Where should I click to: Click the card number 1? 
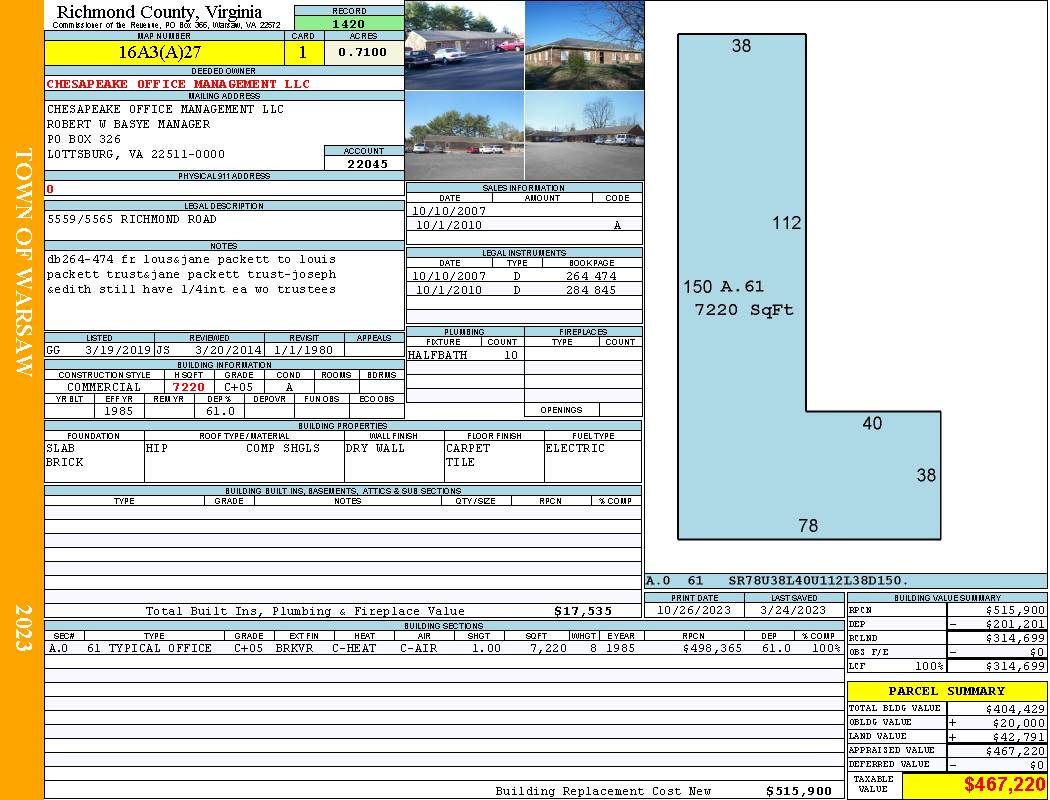[x=303, y=52]
